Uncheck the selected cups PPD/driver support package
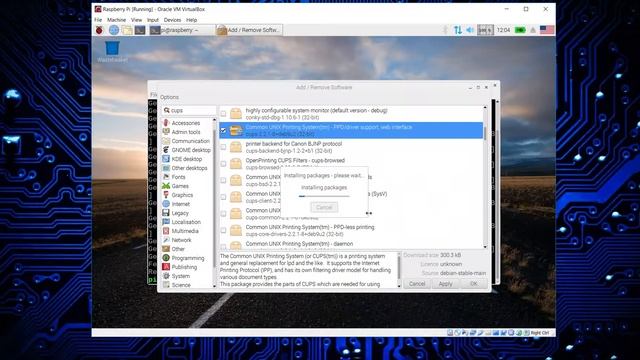 pos(223,130)
